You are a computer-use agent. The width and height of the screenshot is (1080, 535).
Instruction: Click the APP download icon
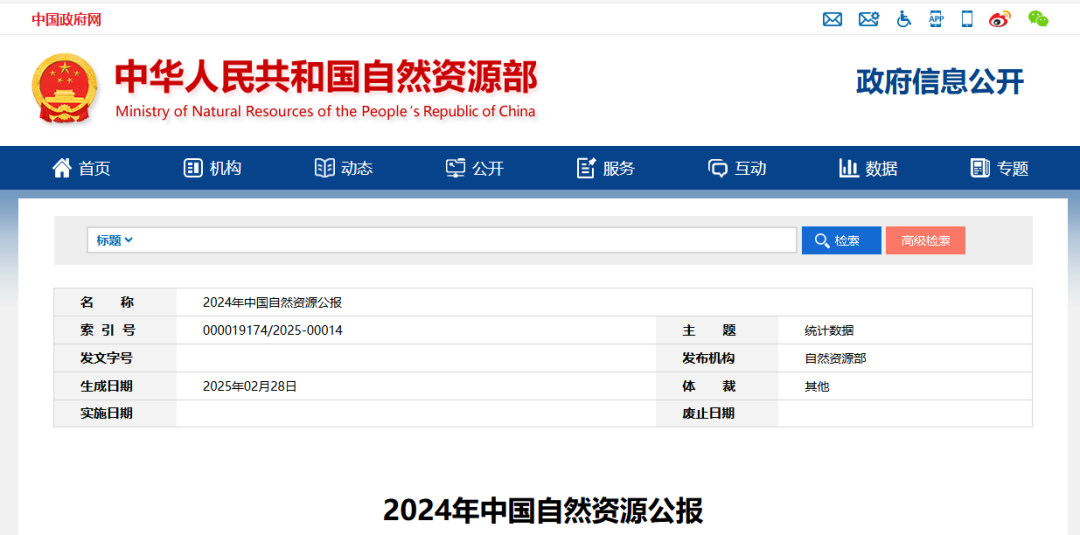(936, 19)
